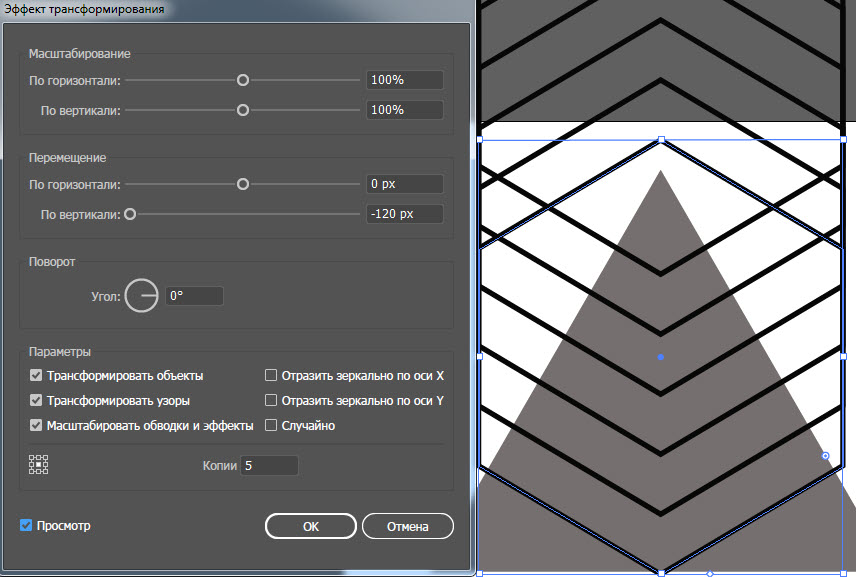Click the right-middle bounding box handle

(x=843, y=356)
